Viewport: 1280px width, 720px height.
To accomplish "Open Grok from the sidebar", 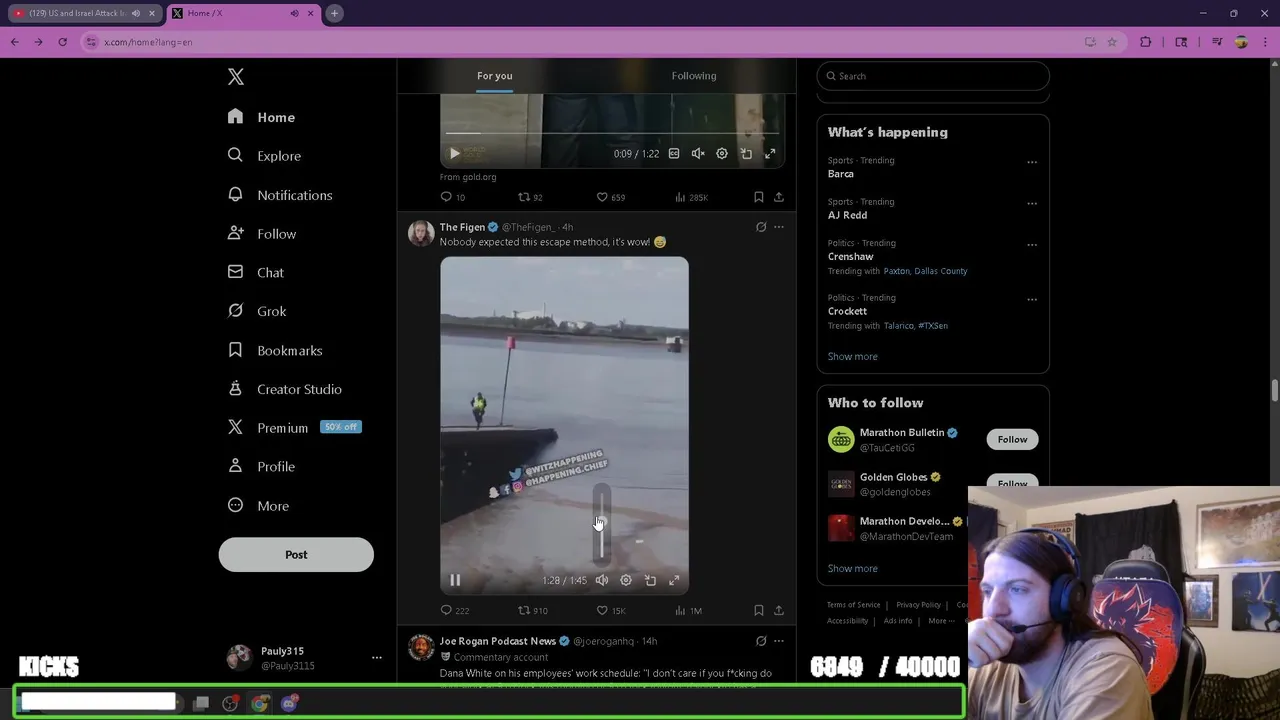I will 257,311.
